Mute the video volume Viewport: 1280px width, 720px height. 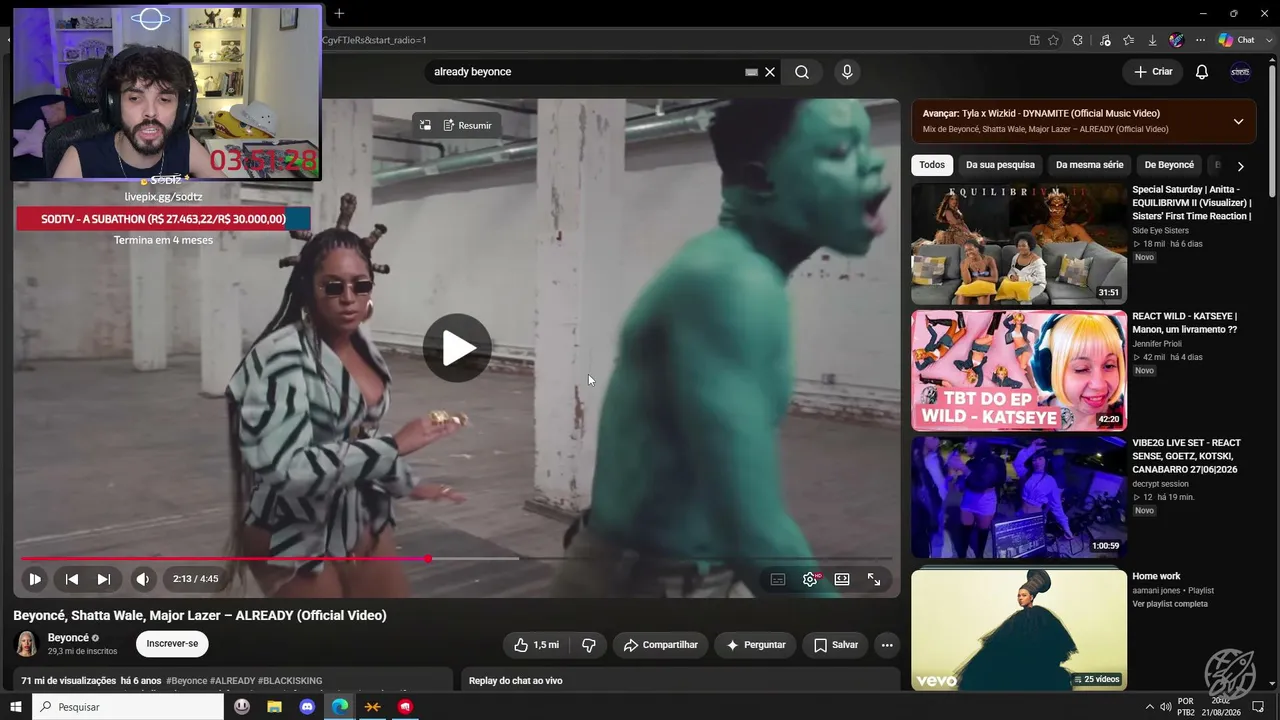143,579
